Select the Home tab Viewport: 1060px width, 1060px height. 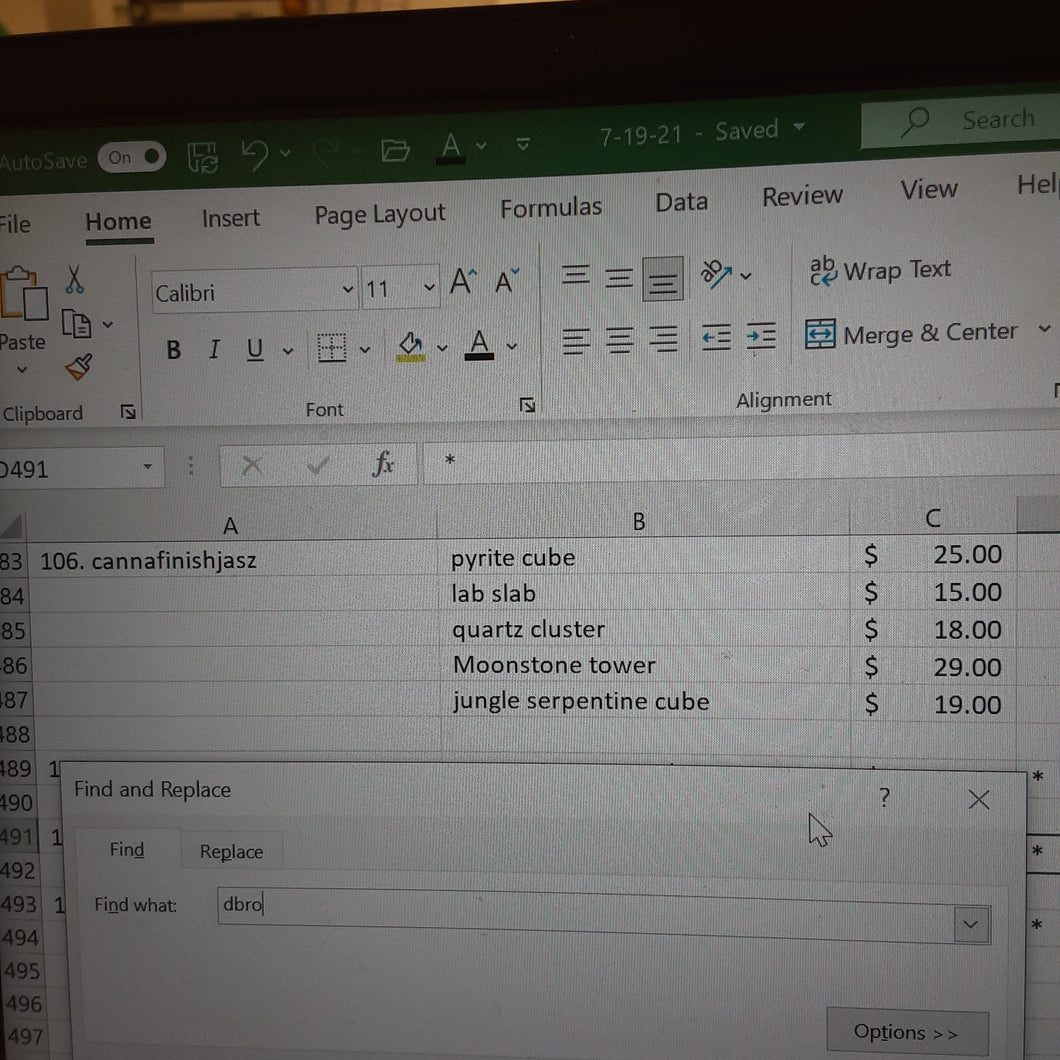pos(118,222)
